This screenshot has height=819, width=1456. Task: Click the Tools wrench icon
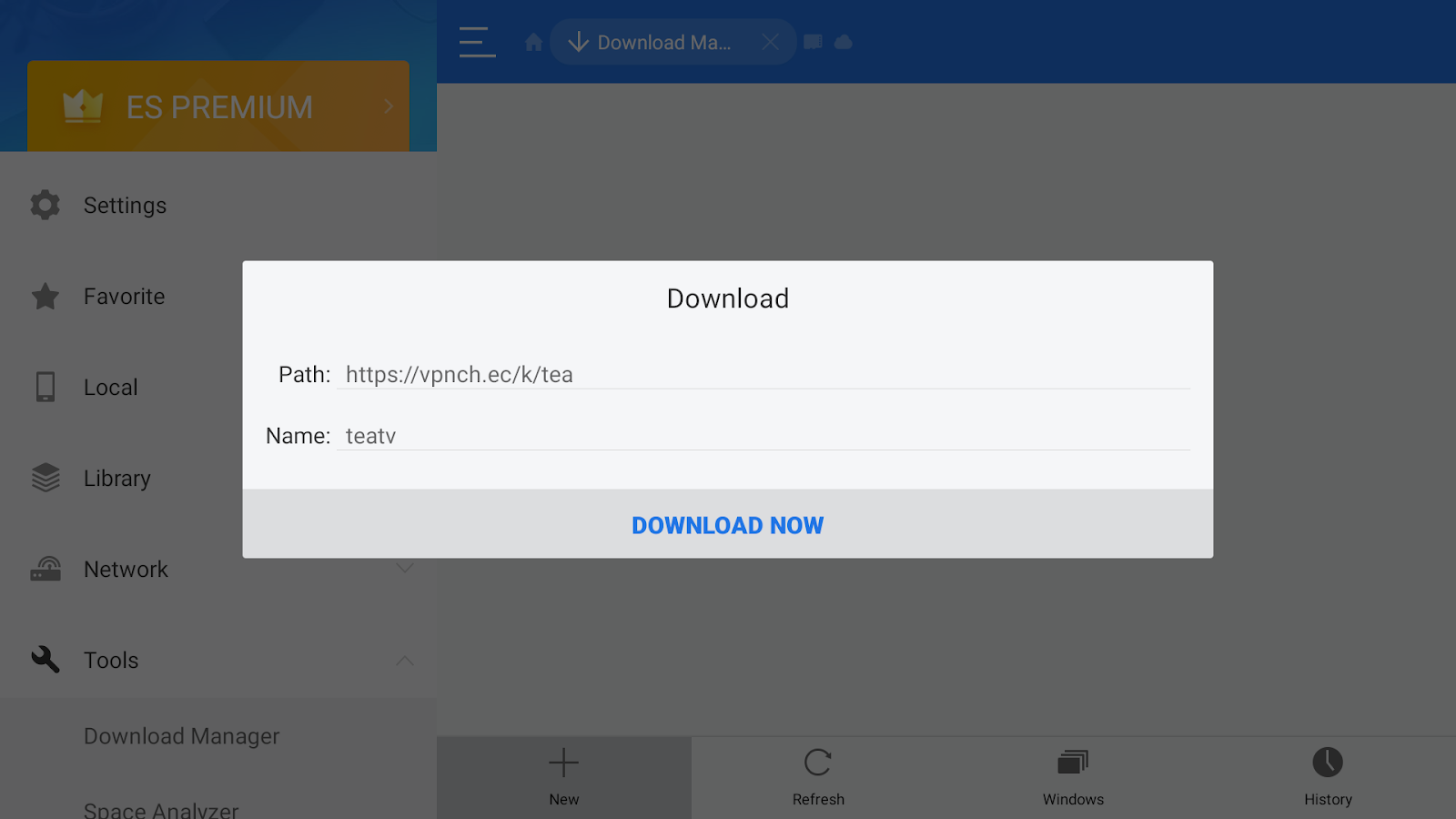pyautogui.click(x=45, y=660)
